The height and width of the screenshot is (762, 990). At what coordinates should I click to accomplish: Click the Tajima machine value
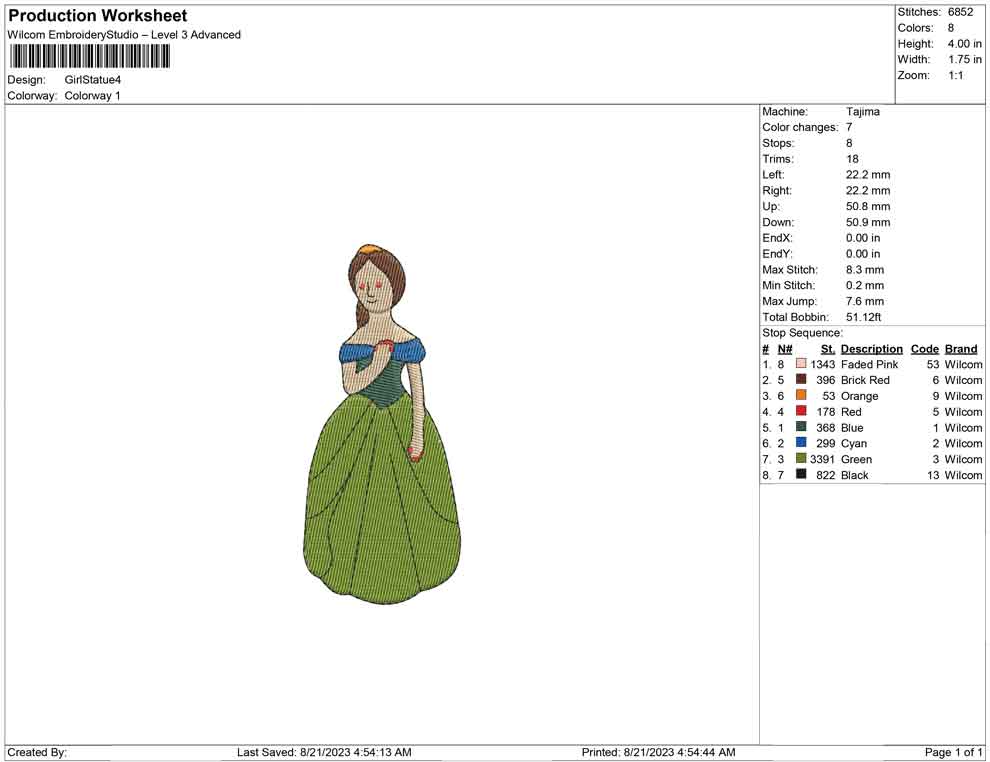(x=863, y=112)
